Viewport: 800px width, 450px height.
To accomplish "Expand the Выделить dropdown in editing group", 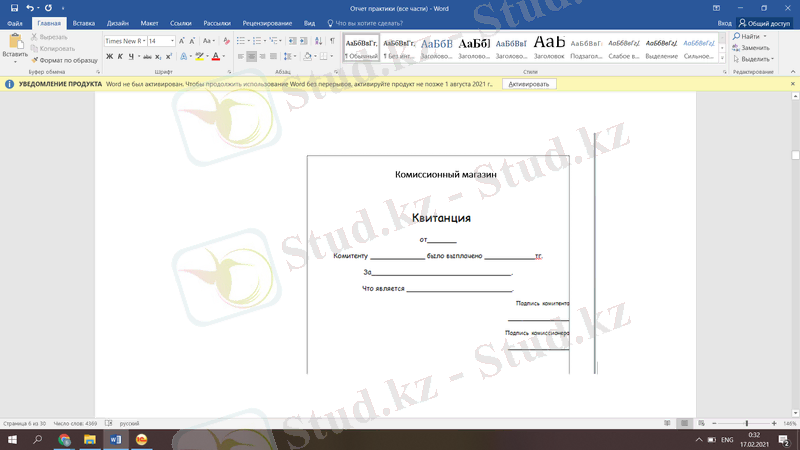I will pos(755,59).
